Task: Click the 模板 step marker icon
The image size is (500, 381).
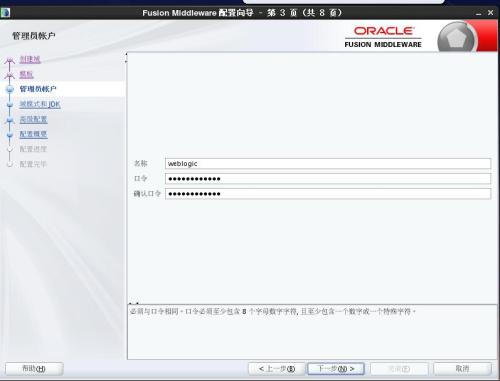Action: coord(10,75)
